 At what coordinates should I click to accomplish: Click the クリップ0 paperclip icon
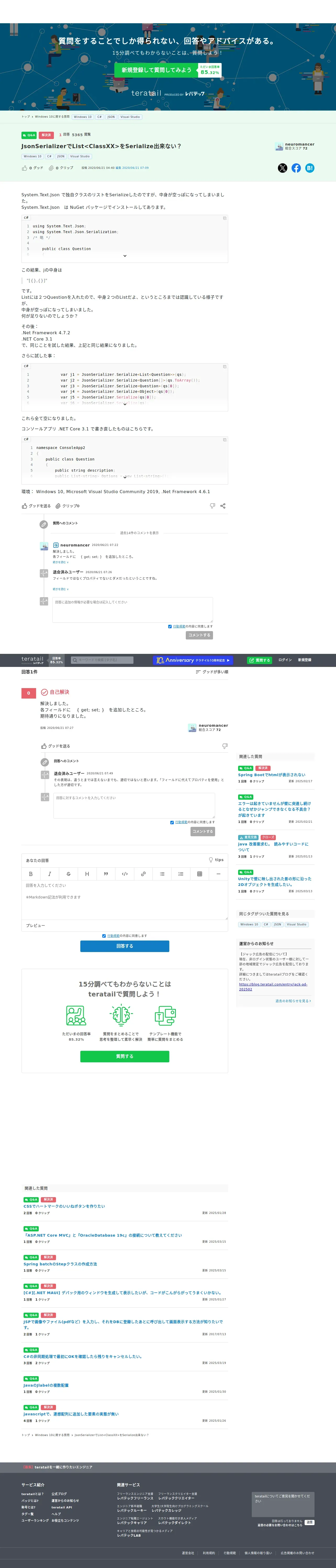tap(58, 506)
